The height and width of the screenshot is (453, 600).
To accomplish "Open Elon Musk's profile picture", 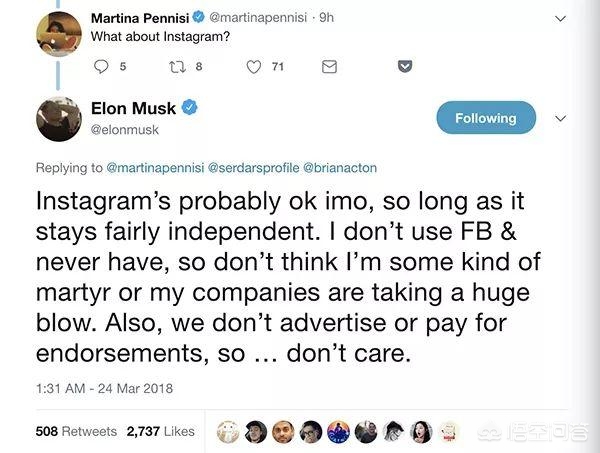I will point(59,119).
